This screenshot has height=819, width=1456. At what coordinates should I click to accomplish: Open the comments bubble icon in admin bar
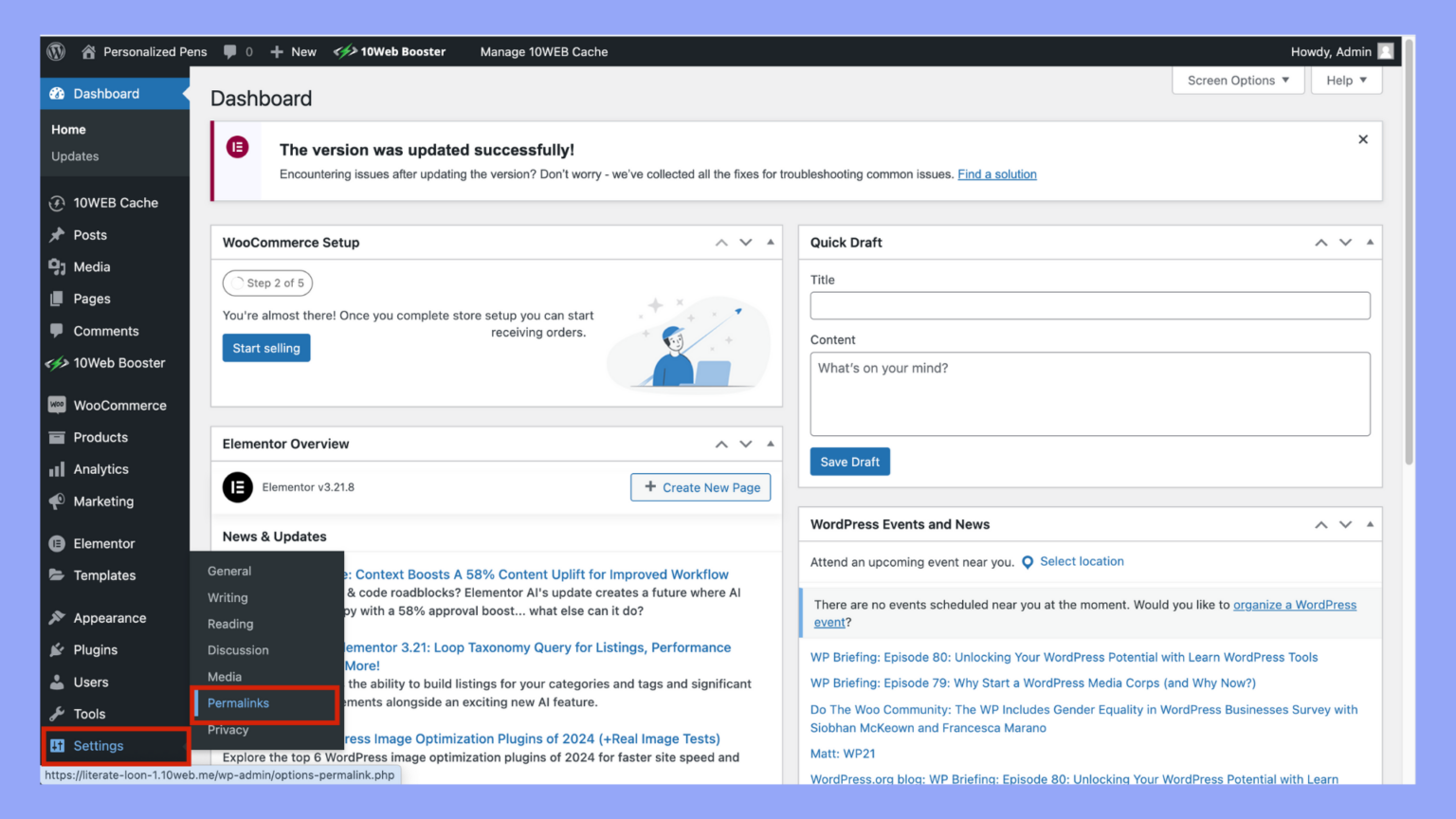click(230, 51)
